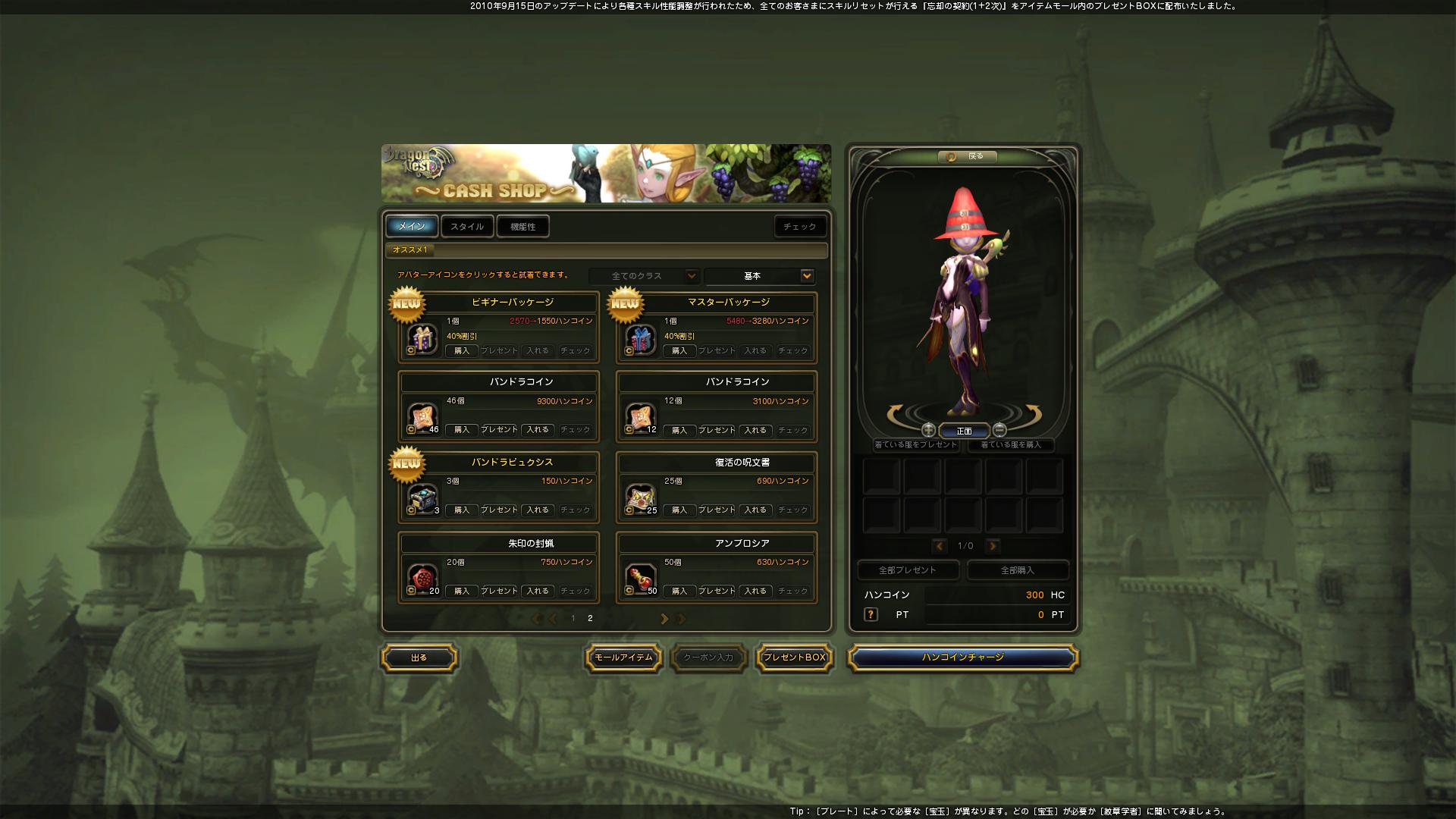This screenshot has width=1456, height=819.
Task: Click the マスターパッケージ blue gift box icon
Action: tap(641, 339)
